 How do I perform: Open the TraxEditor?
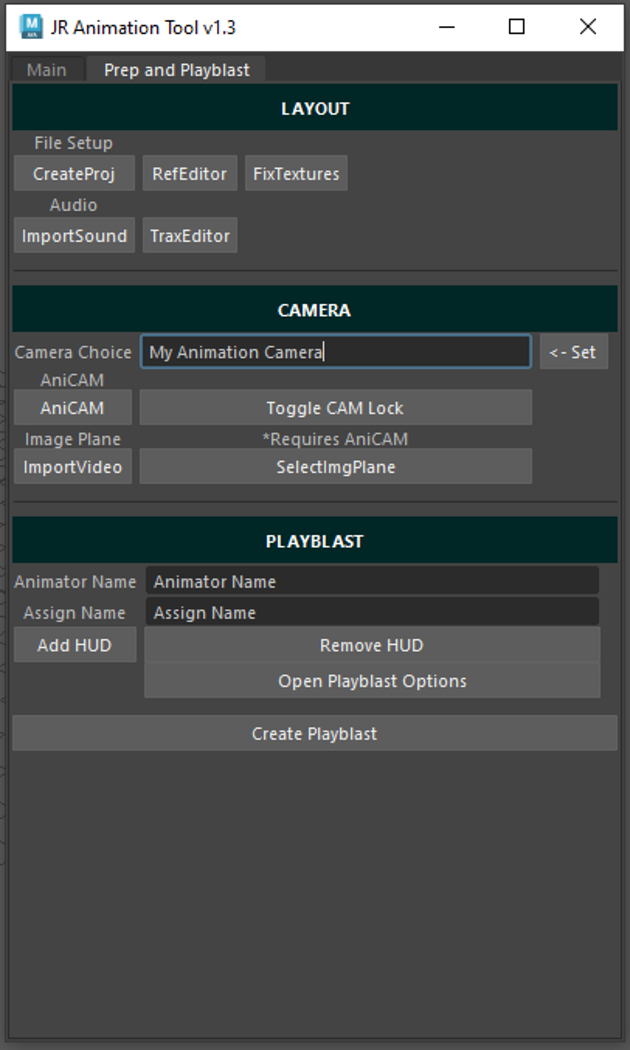click(190, 236)
